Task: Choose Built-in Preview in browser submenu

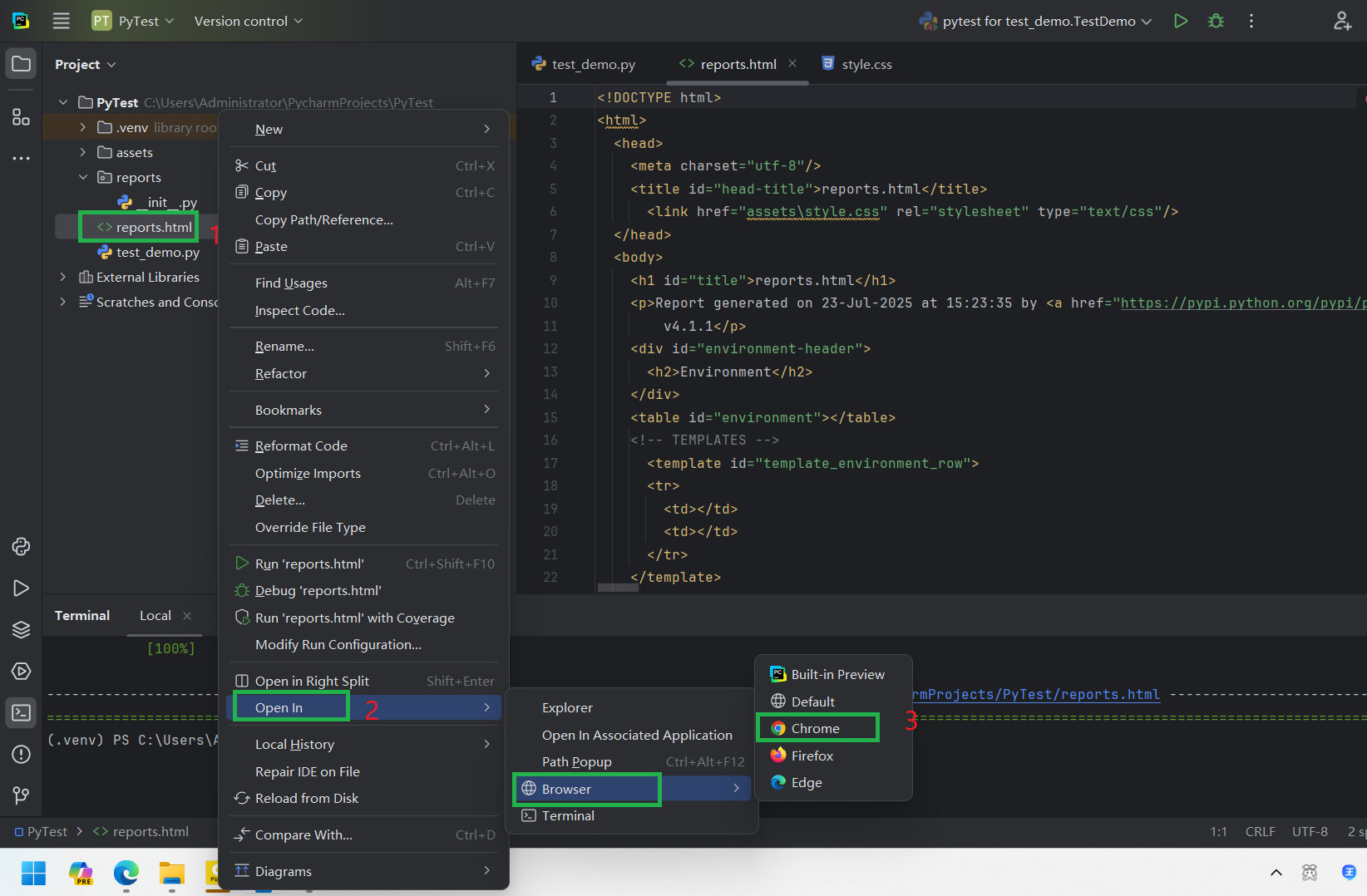Action: point(833,674)
